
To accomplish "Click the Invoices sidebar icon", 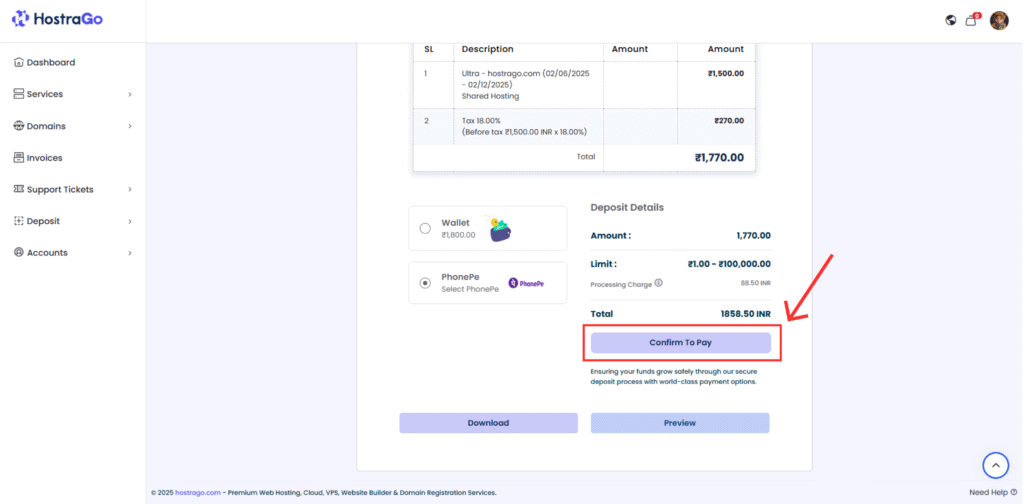I will [19, 157].
